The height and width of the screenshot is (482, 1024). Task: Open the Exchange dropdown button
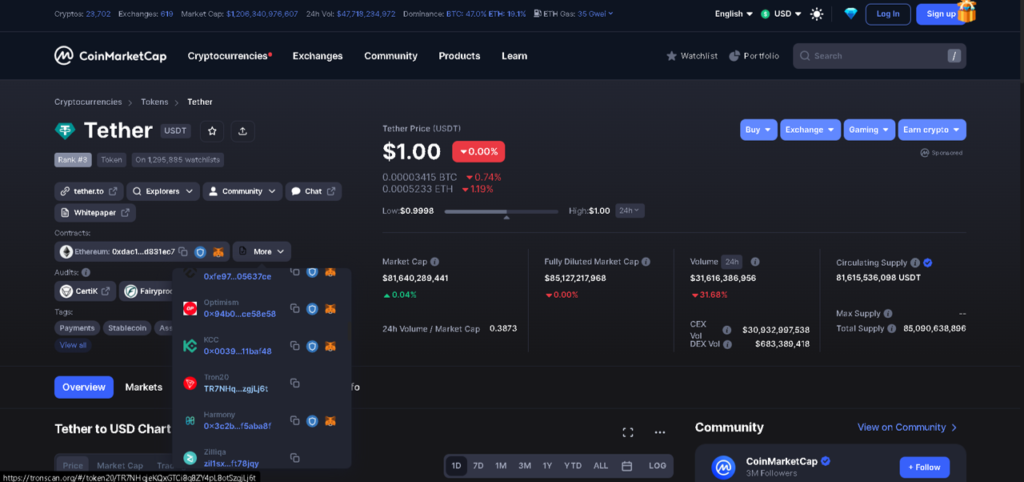point(810,130)
